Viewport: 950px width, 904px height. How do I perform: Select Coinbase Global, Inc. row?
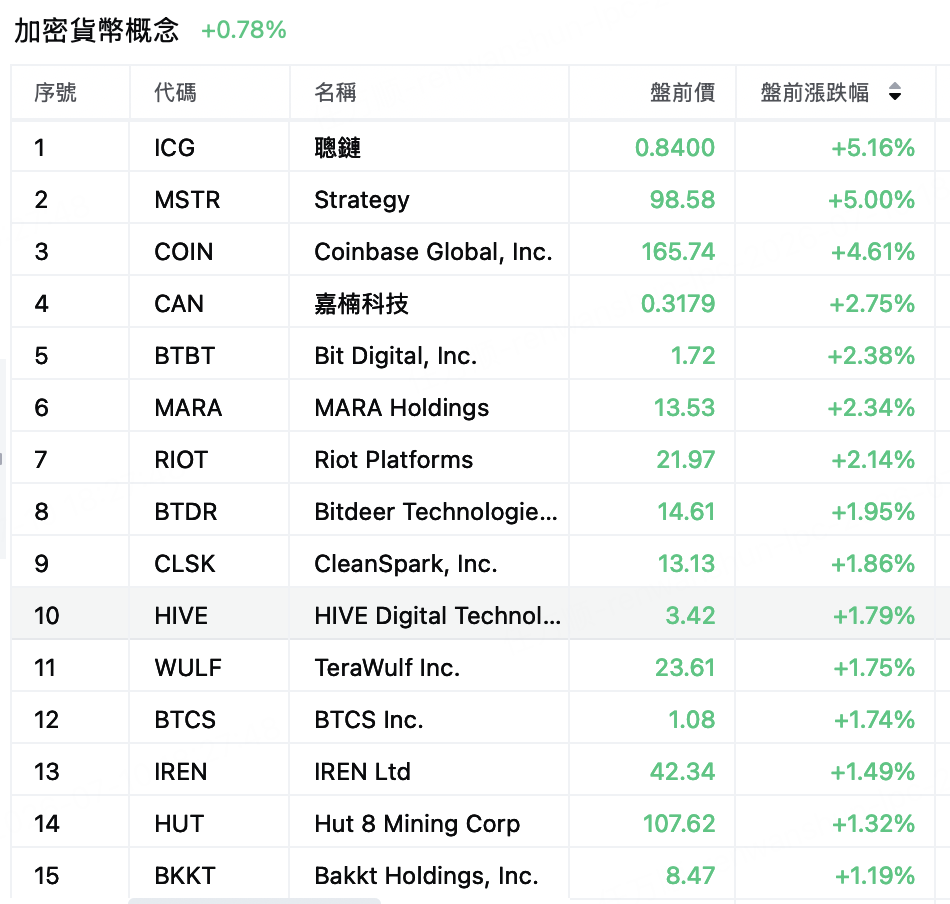click(473, 251)
